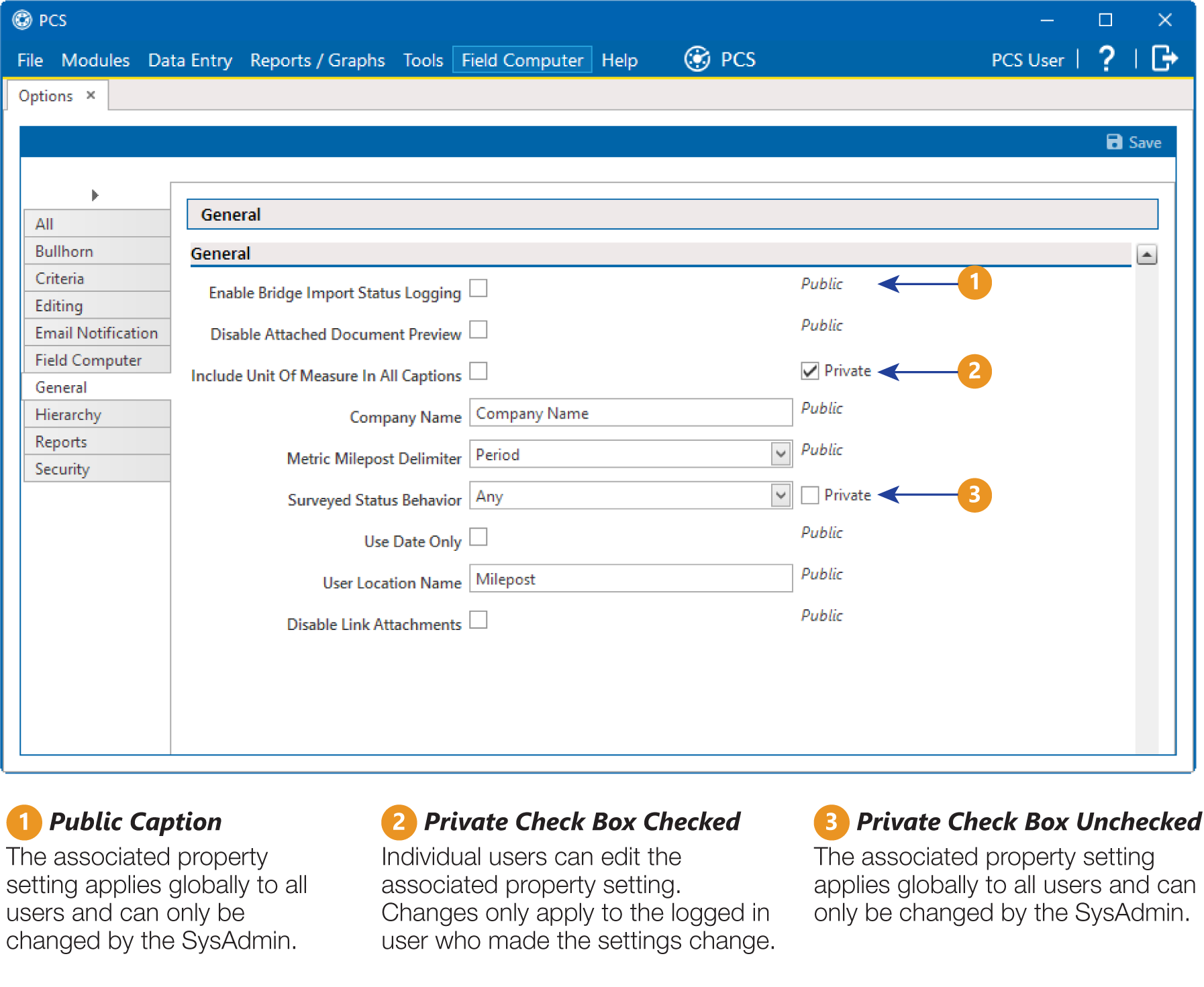Check Private box for Surveyed Status Behavior
The height and width of the screenshot is (987, 1204).
coord(810,495)
